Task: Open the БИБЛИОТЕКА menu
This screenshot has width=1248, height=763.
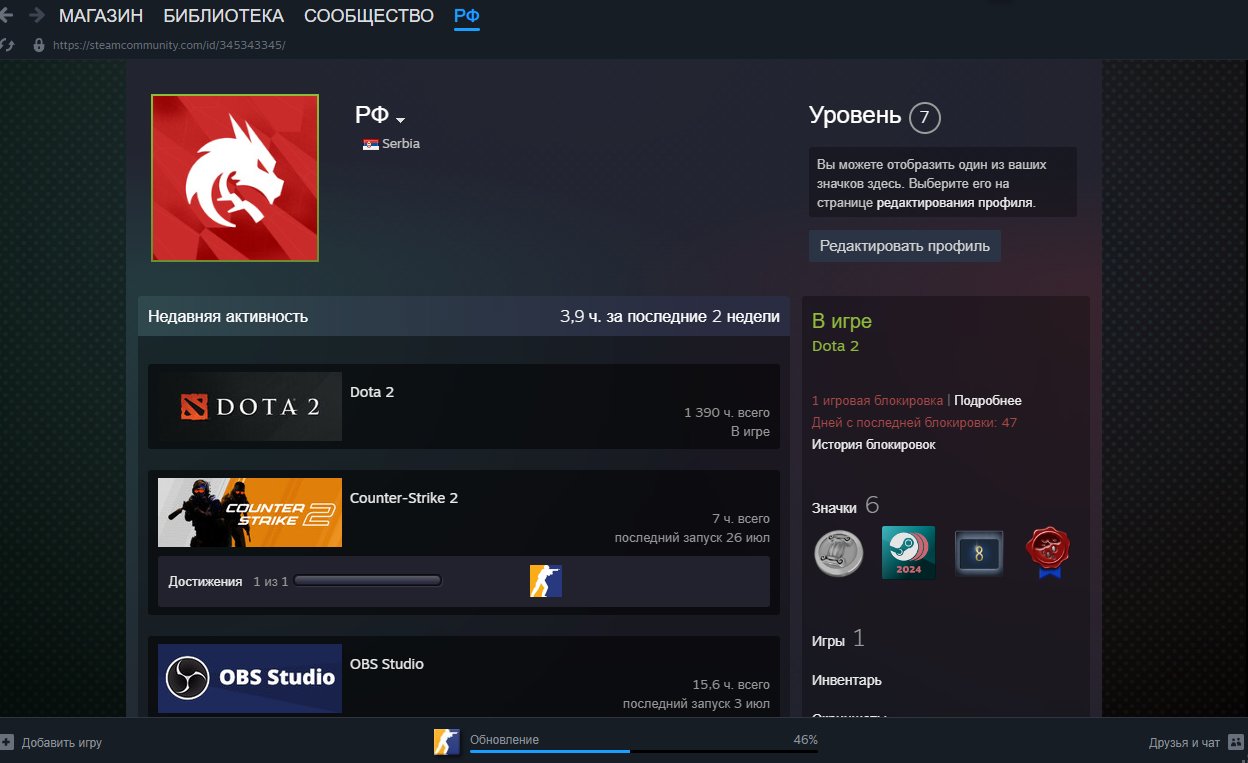Action: pos(223,16)
